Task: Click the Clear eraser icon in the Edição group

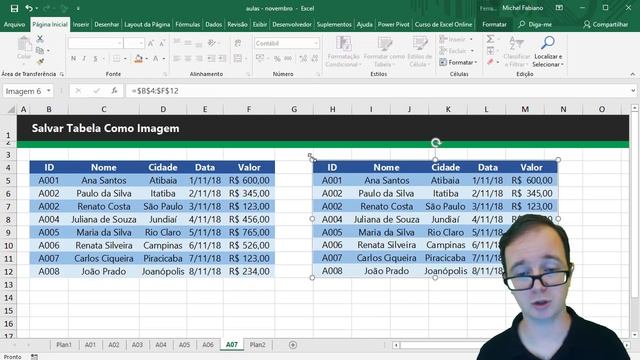Action: (490, 62)
